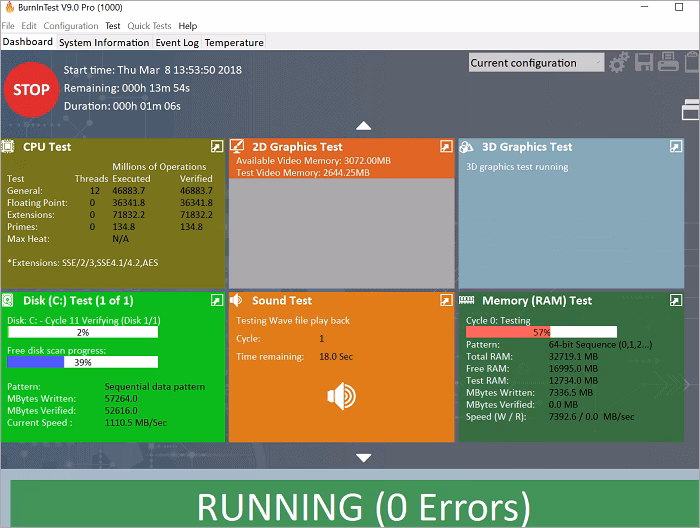700x528 pixels.
Task: Click the Remaining time 000h 13m 54s
Action: click(x=127, y=88)
